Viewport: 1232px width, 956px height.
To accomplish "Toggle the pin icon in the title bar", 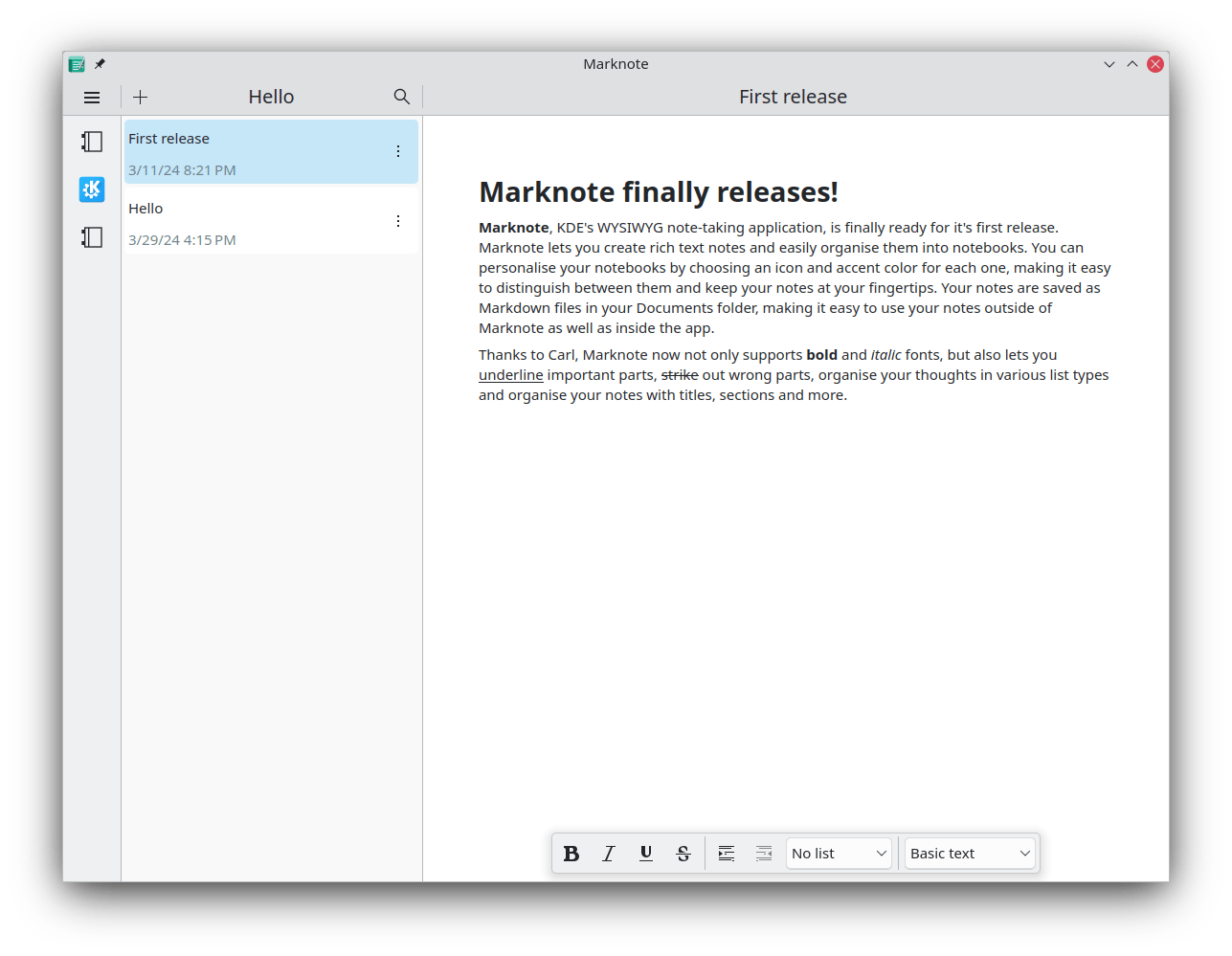I will (100, 64).
